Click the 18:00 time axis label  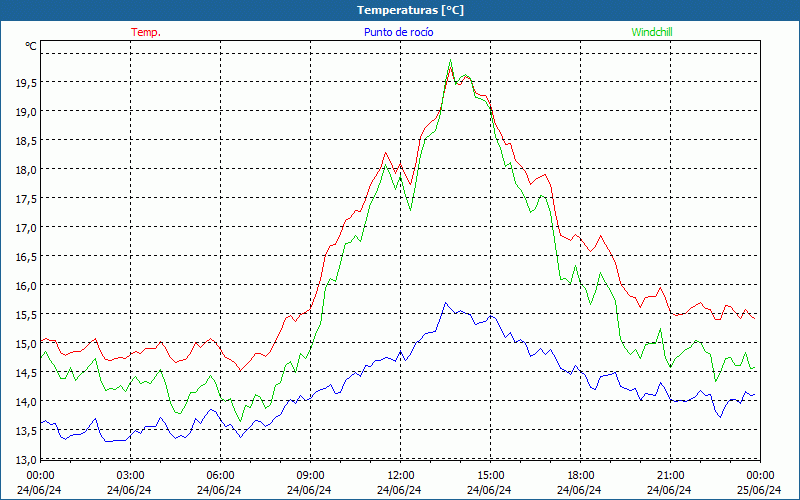580,475
